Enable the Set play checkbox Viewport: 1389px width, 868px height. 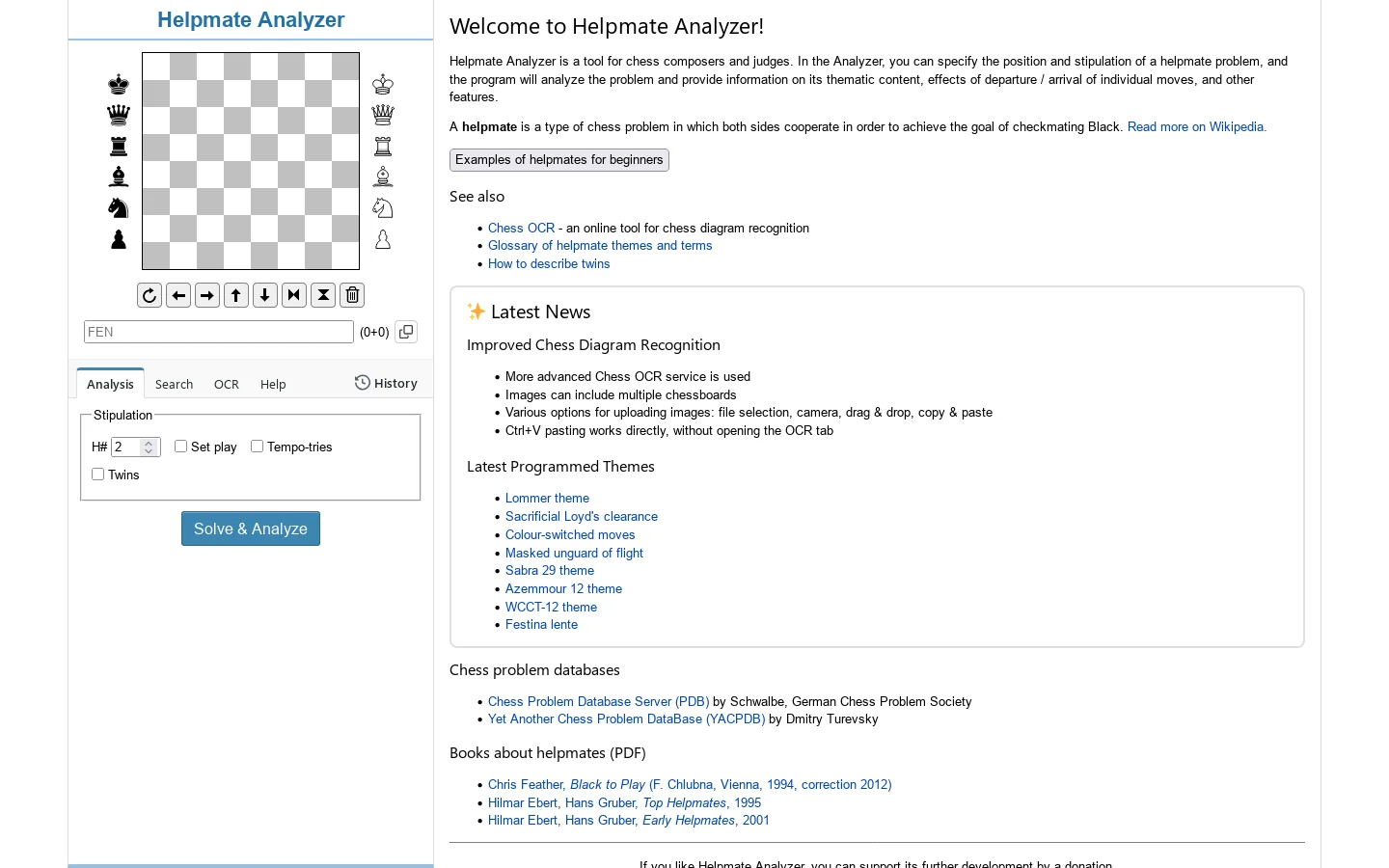tap(180, 447)
